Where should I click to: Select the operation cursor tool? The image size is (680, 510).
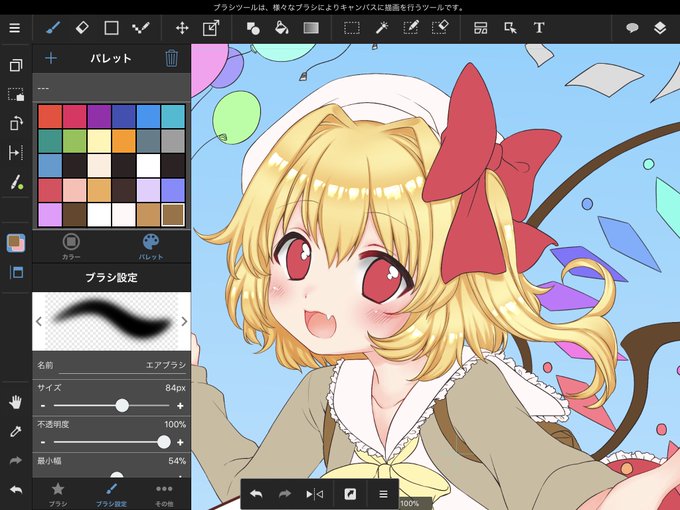[x=510, y=28]
